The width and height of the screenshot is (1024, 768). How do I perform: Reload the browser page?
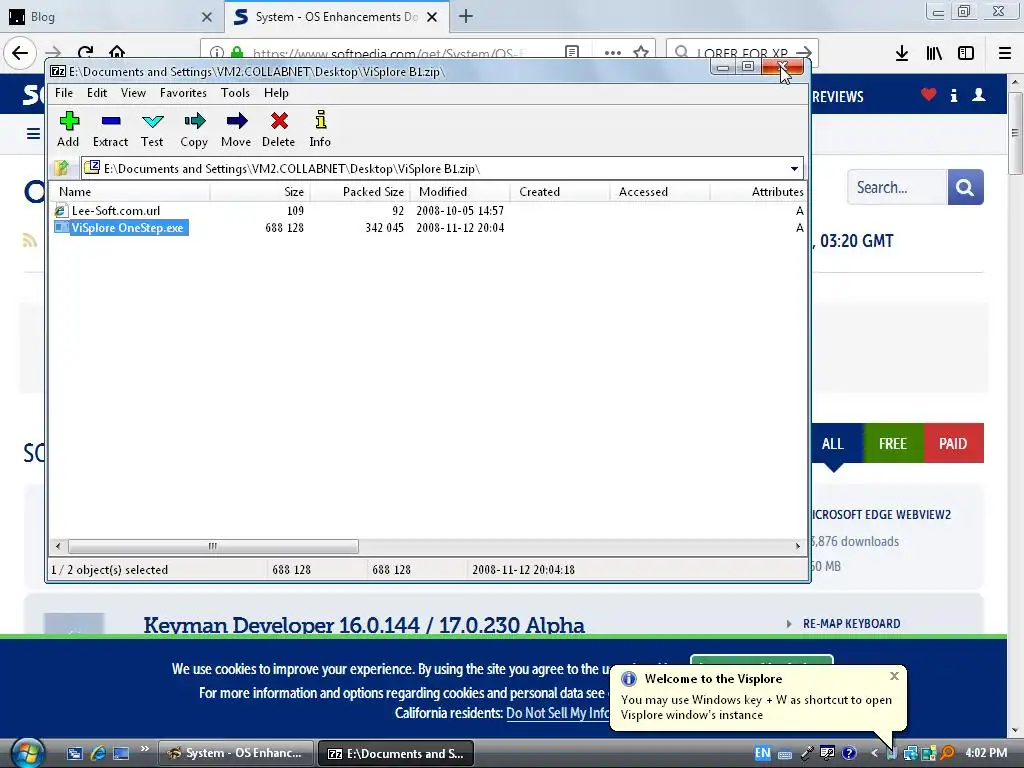pyautogui.click(x=85, y=53)
